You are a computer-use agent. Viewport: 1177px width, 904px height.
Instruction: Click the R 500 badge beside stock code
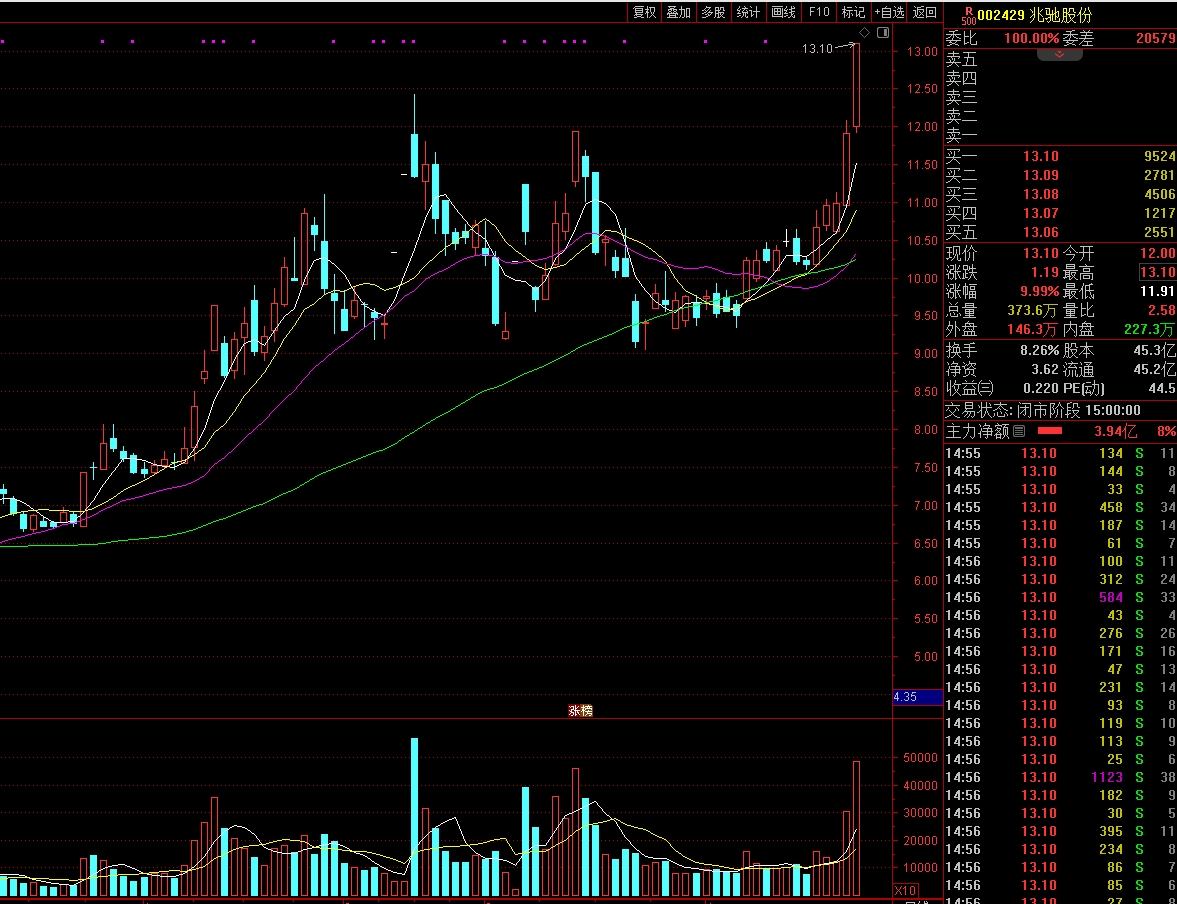pyautogui.click(x=967, y=14)
